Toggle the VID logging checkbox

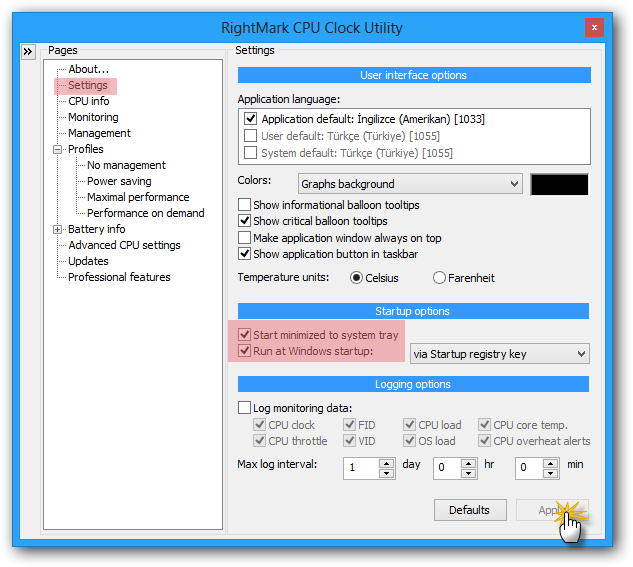[x=349, y=441]
